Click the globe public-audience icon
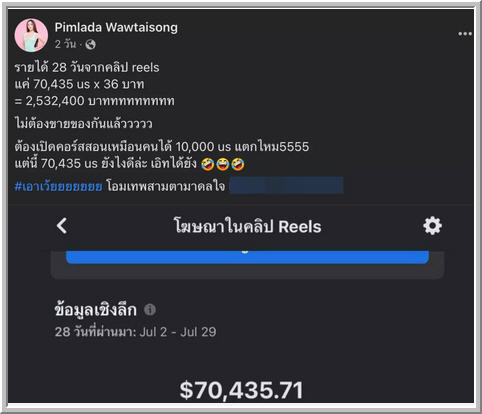 tap(90, 44)
